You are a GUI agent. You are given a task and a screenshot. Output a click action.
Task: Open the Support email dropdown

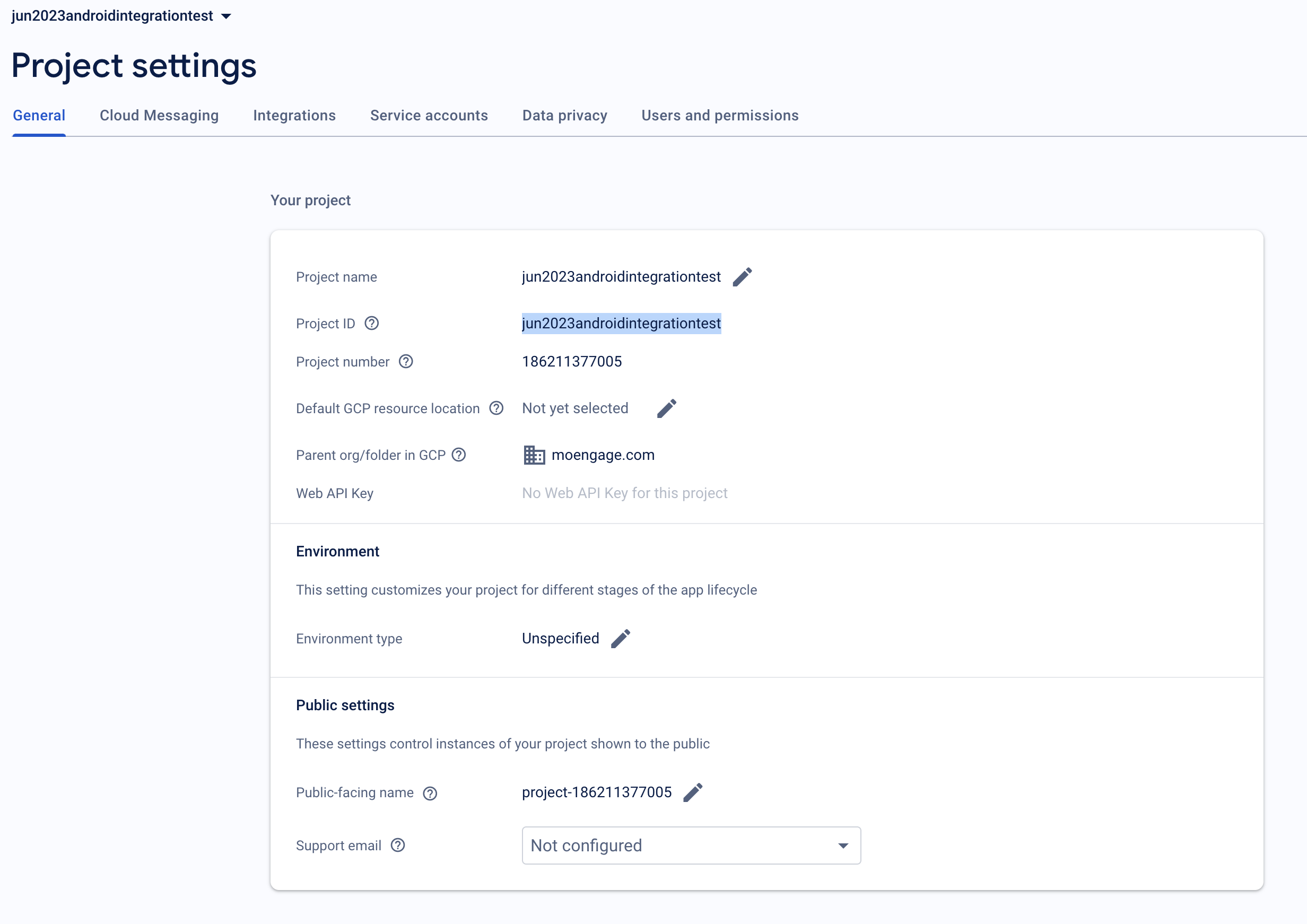click(691, 845)
